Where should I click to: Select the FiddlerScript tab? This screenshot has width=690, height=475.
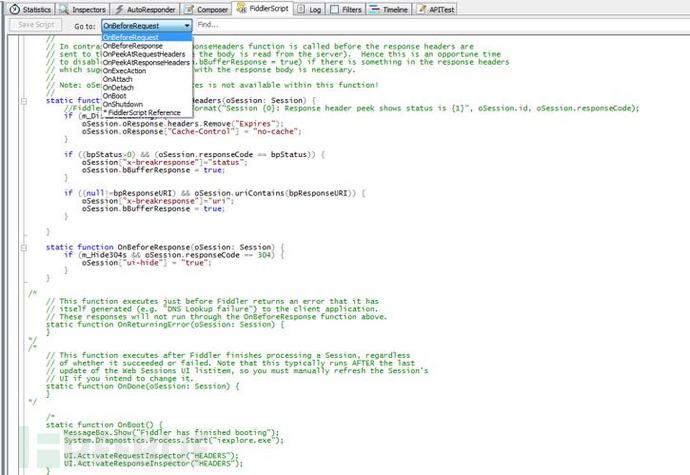pyautogui.click(x=263, y=8)
